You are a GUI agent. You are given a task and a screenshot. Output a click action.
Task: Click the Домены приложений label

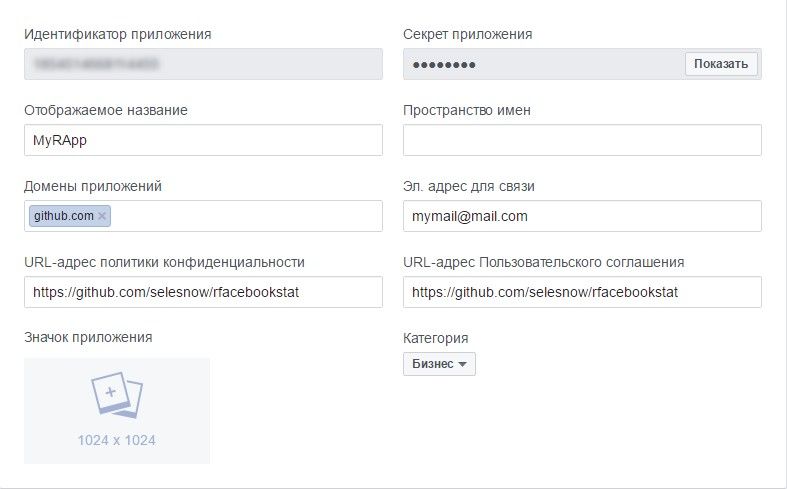(93, 186)
